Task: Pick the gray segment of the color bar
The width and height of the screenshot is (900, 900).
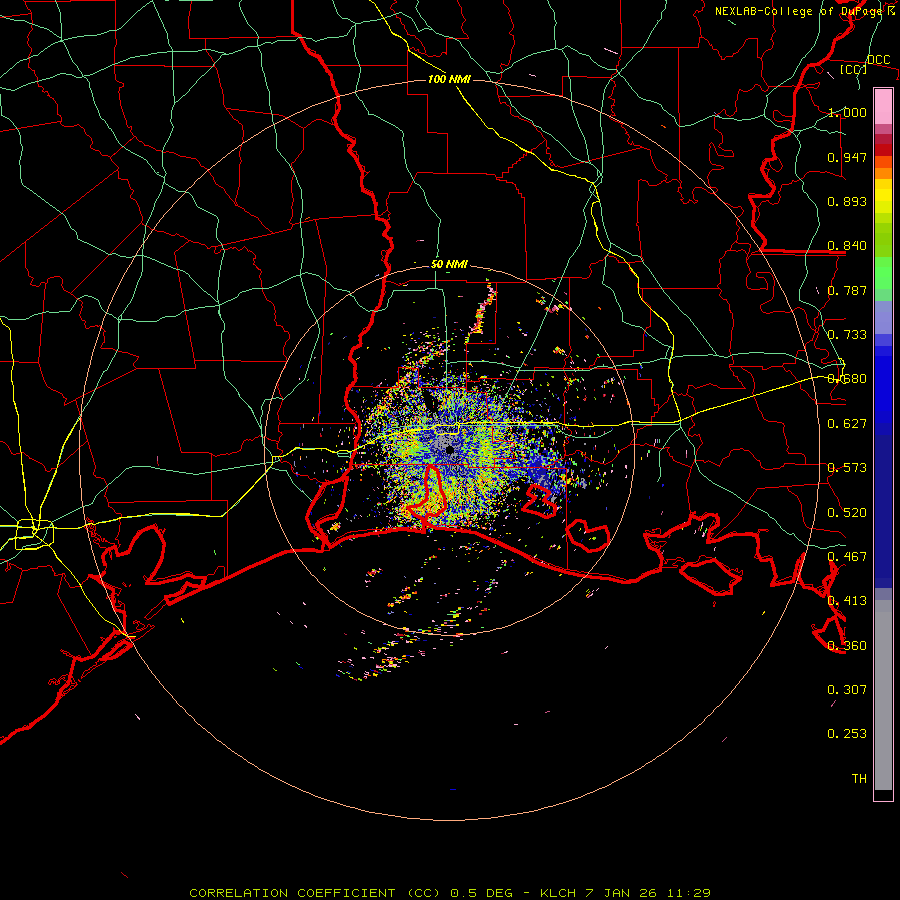Action: pos(883,695)
